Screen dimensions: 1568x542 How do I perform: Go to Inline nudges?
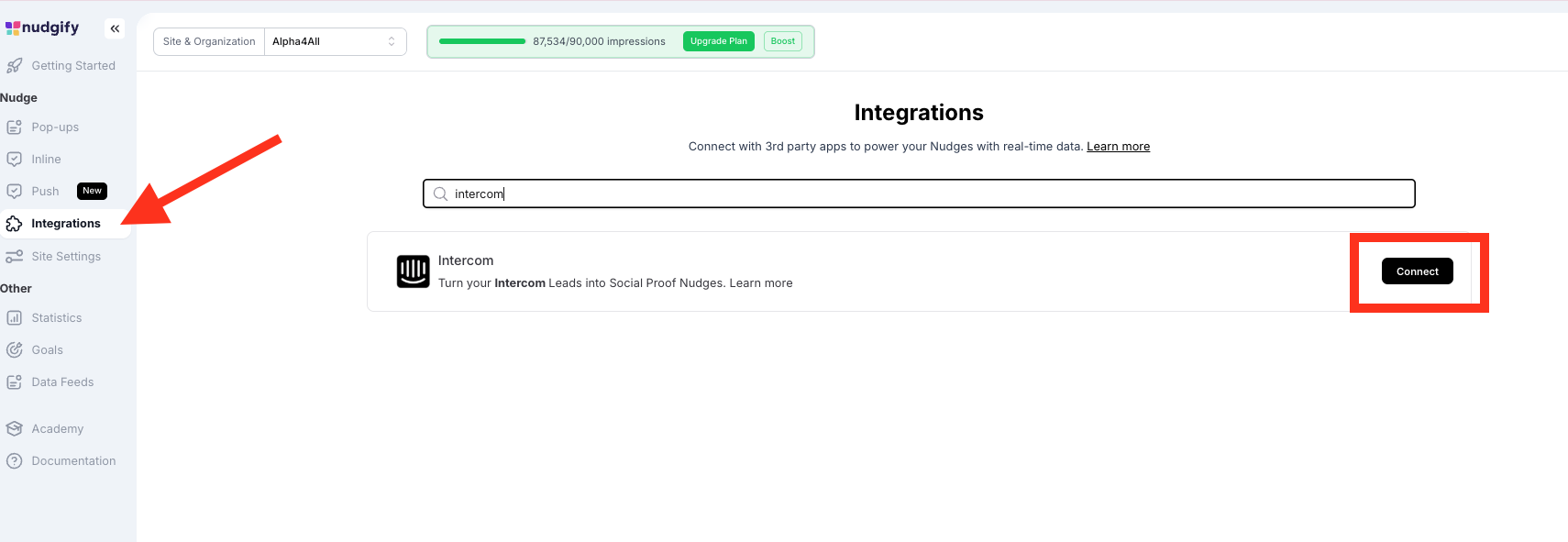[x=46, y=160]
